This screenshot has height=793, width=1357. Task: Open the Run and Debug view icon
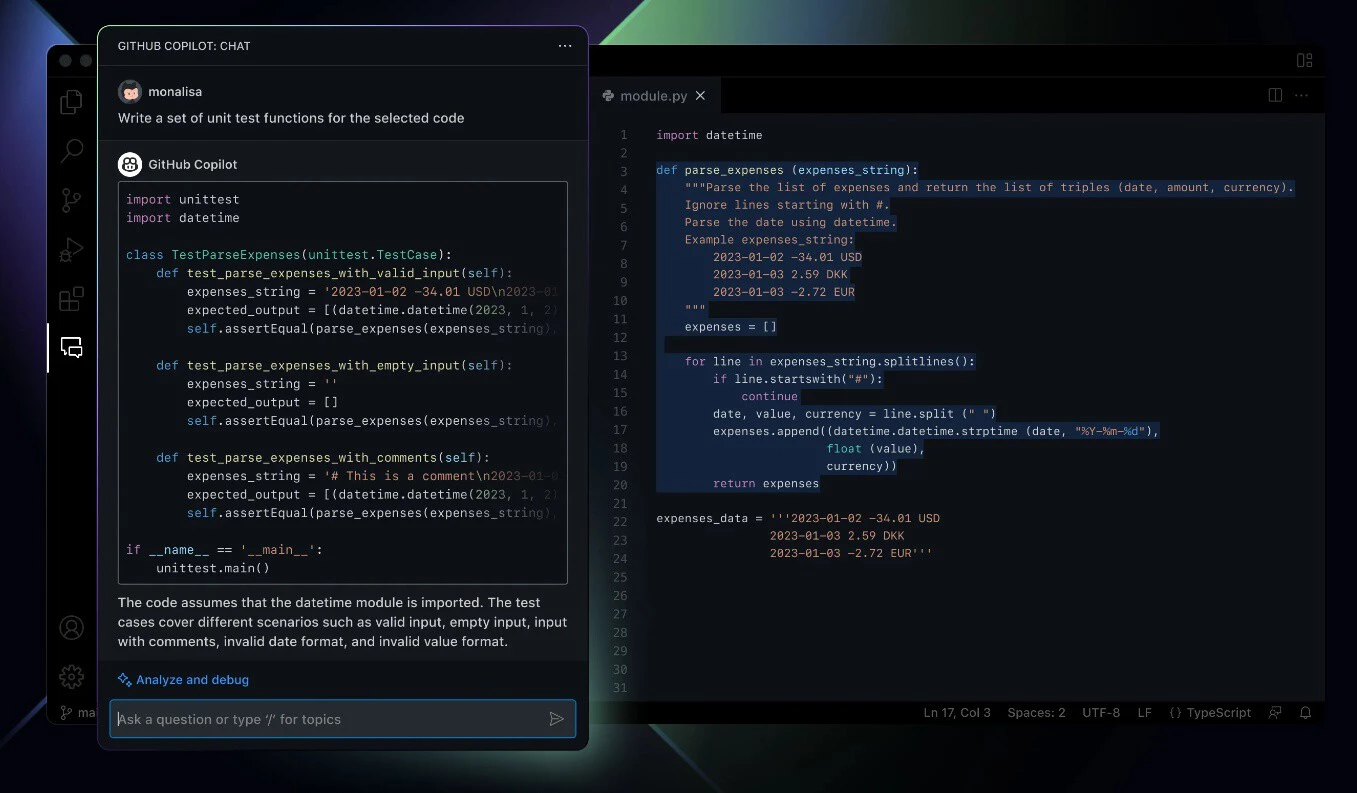coord(71,249)
